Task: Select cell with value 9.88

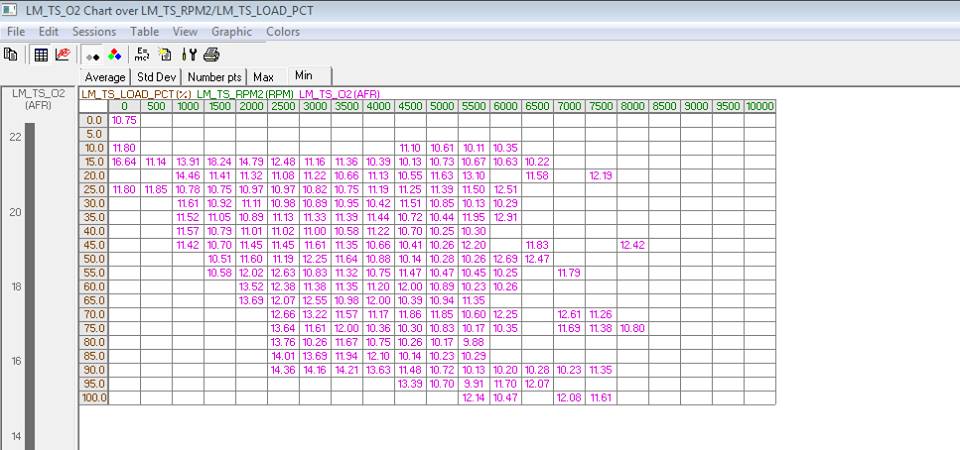Action: click(x=474, y=342)
